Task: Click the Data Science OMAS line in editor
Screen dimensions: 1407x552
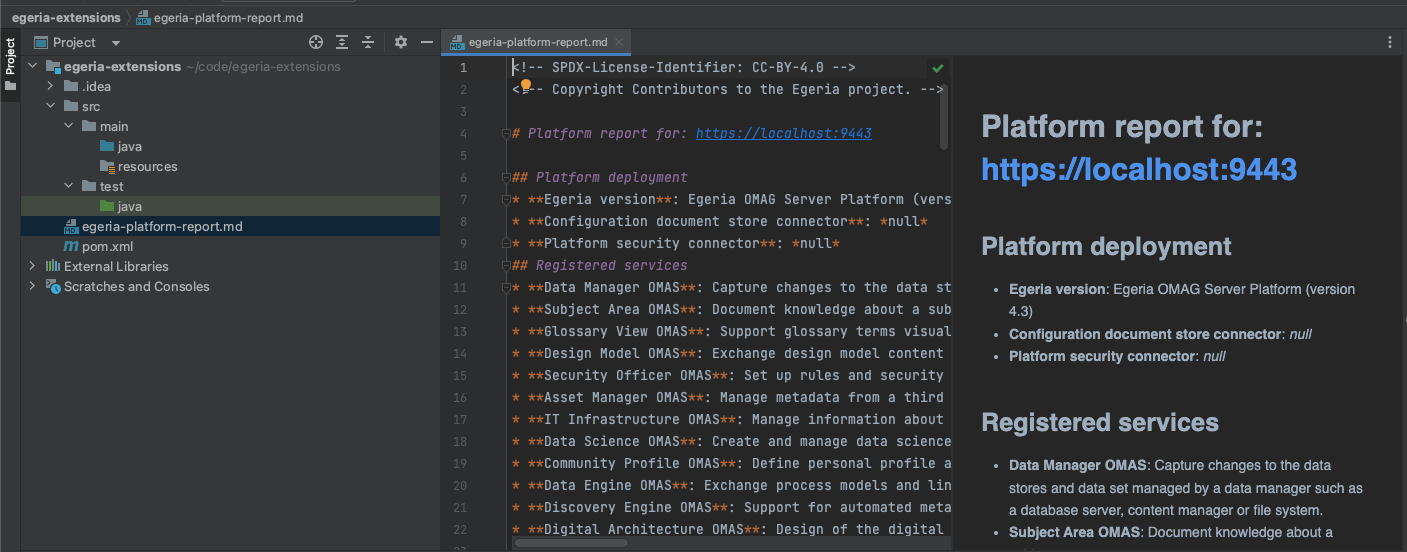Action: pyautogui.click(x=732, y=441)
